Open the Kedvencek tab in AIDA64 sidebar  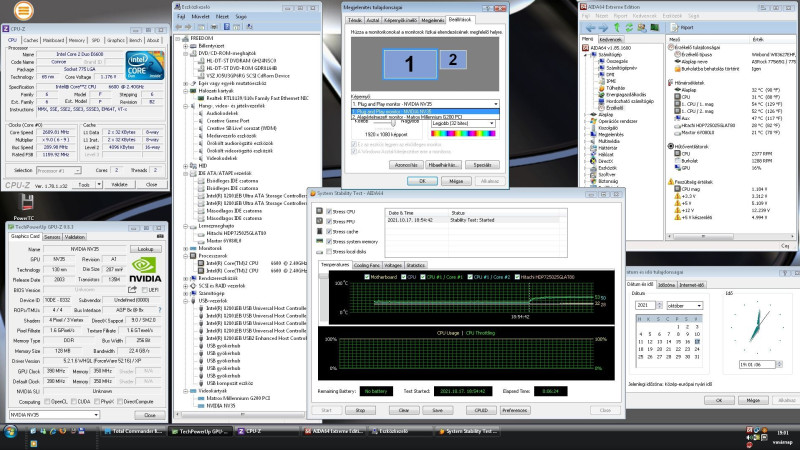611,39
